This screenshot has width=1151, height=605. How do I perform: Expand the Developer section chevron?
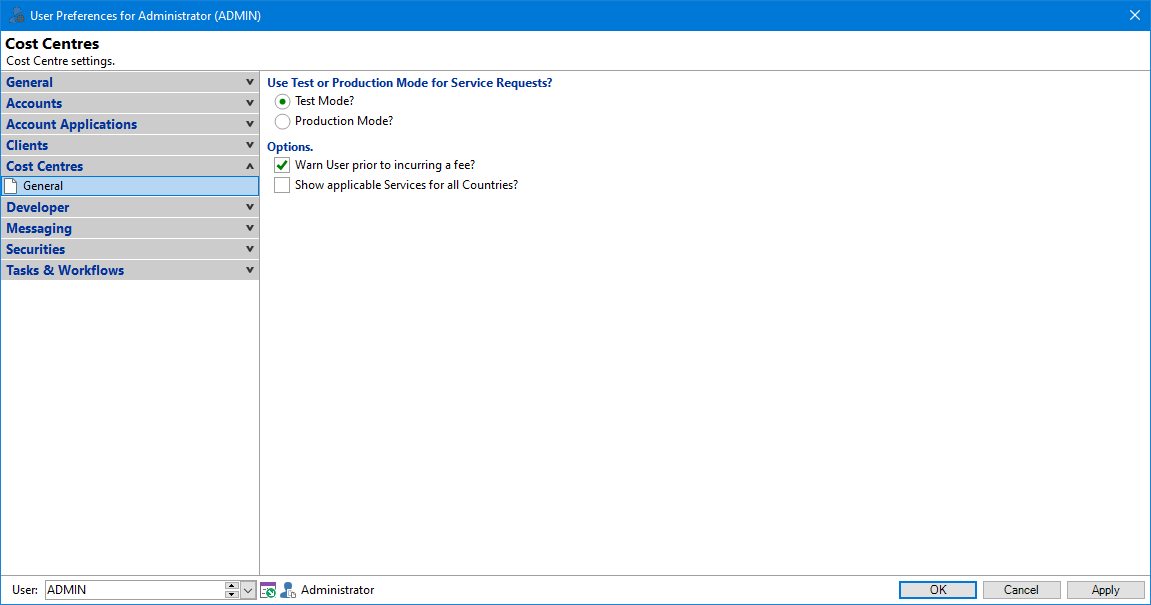[250, 208]
